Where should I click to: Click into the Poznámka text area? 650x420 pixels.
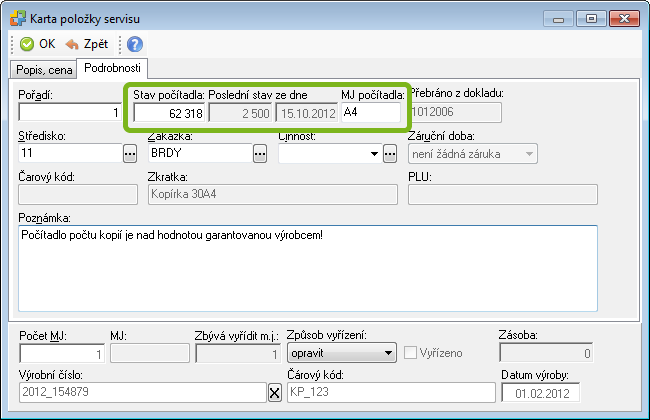[308, 268]
